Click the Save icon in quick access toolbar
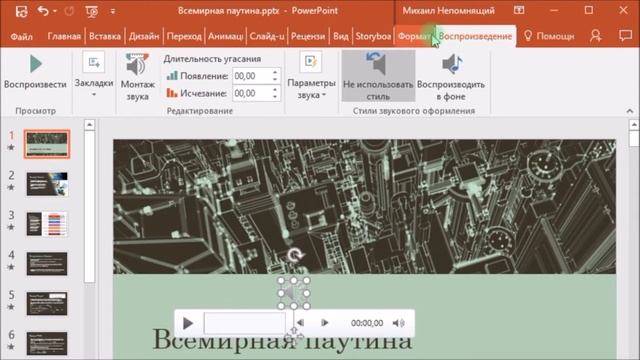Viewport: 640px width, 360px height. [x=21, y=11]
